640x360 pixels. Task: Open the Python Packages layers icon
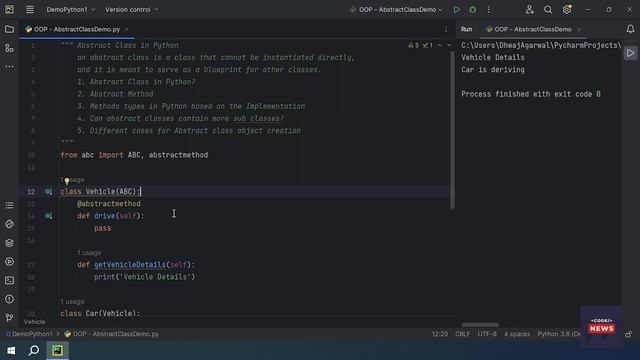[9, 243]
